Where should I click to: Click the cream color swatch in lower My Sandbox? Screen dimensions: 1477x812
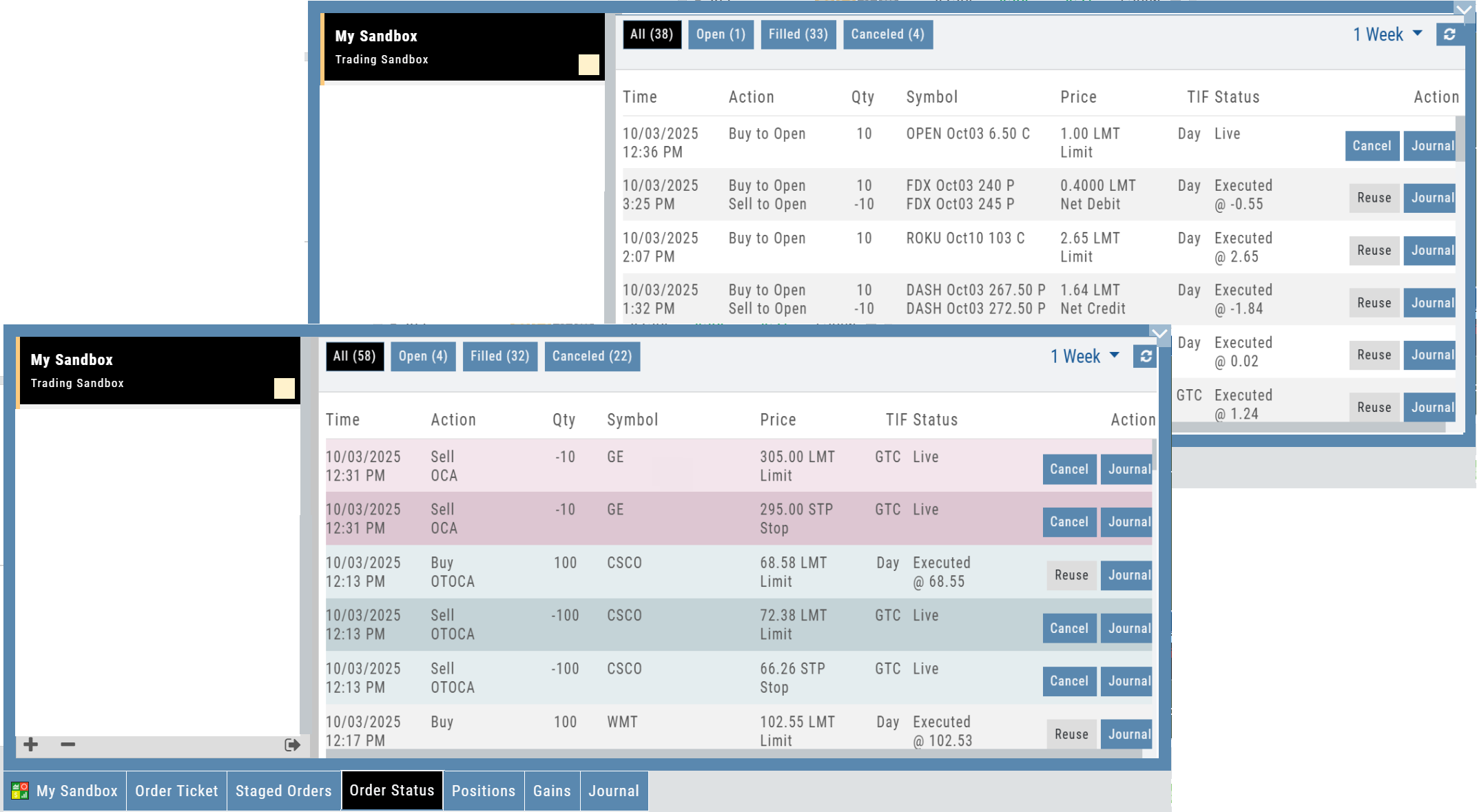point(284,388)
